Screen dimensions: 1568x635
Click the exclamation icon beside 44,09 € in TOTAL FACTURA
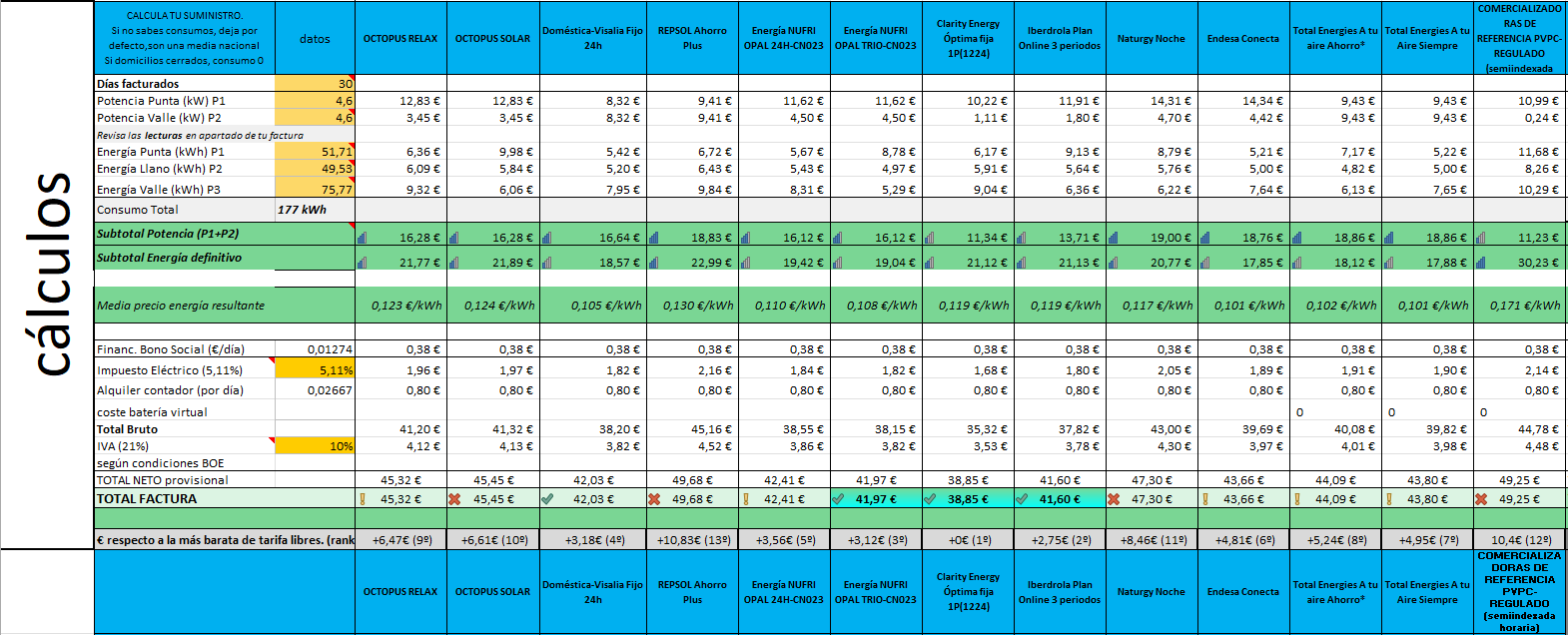[1297, 499]
